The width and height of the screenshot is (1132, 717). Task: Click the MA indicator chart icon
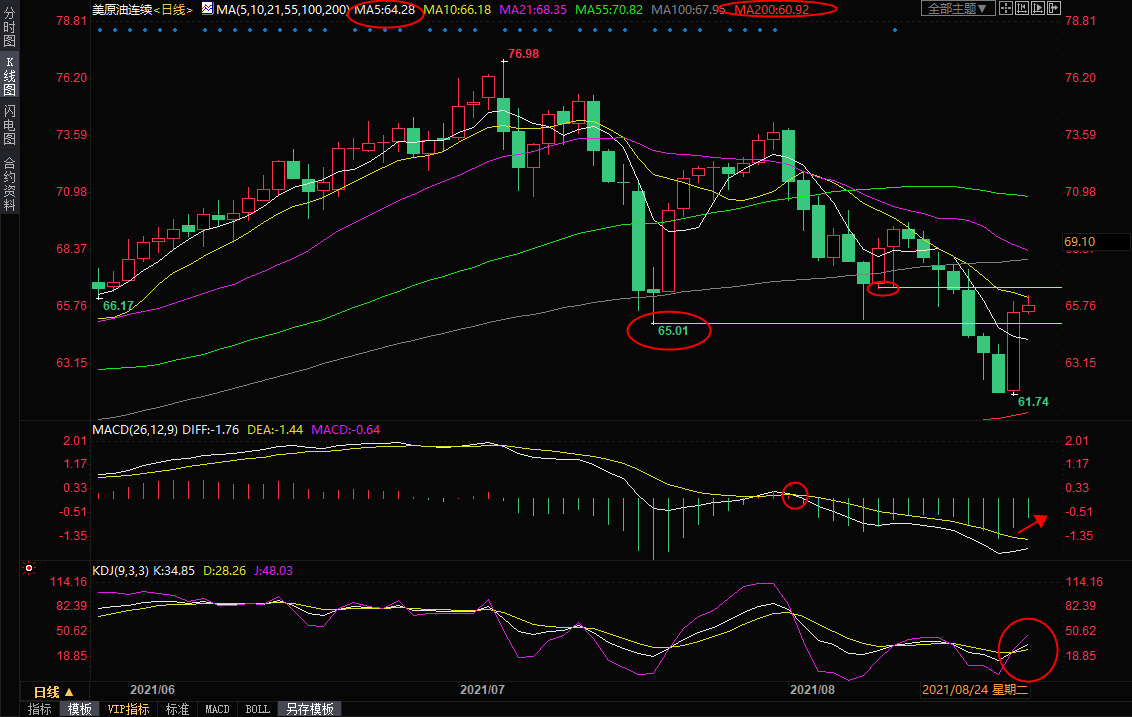(207, 9)
